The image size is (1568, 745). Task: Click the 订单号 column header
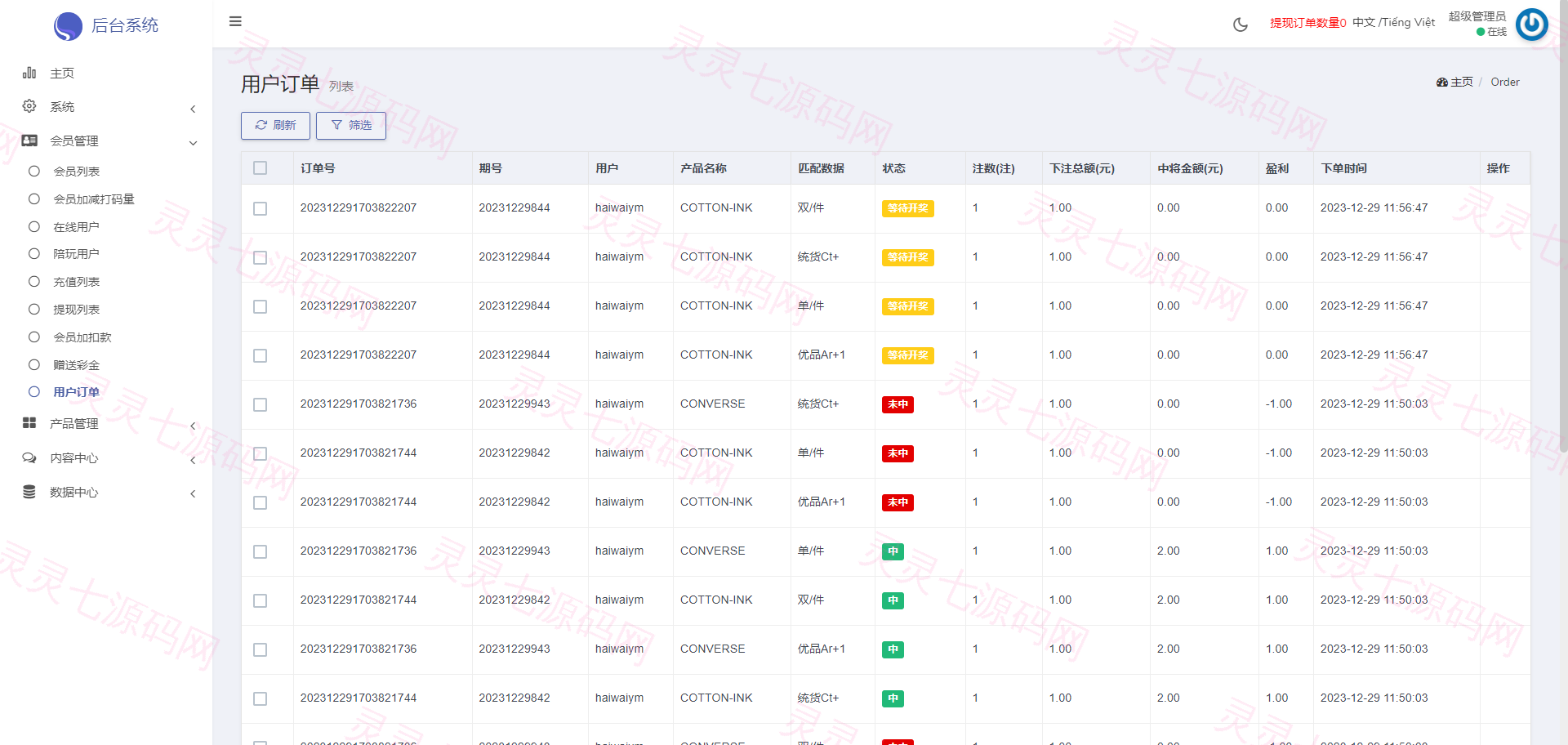point(318,168)
